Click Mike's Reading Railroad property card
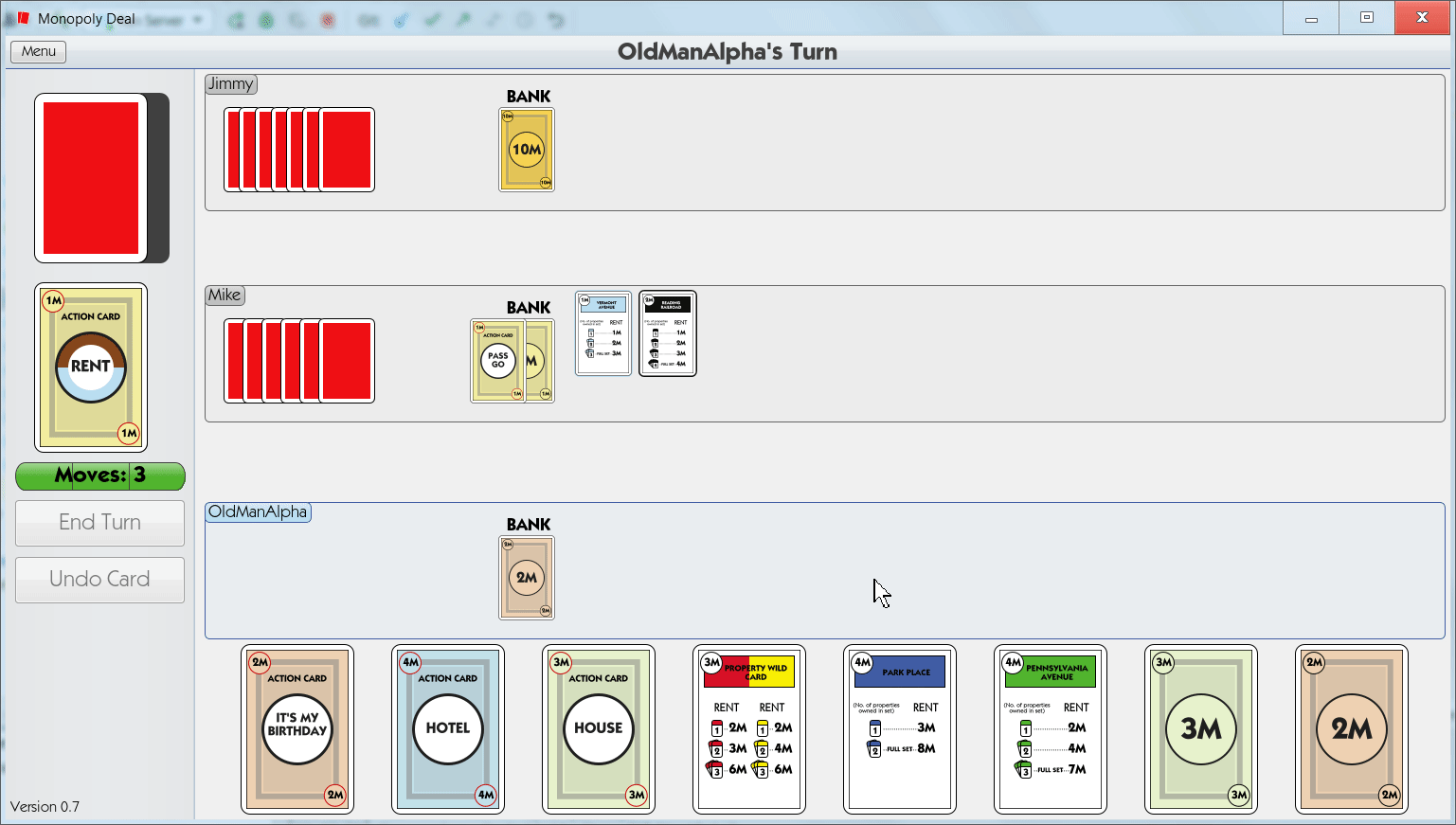Screen dimensions: 1456x825 [x=668, y=333]
